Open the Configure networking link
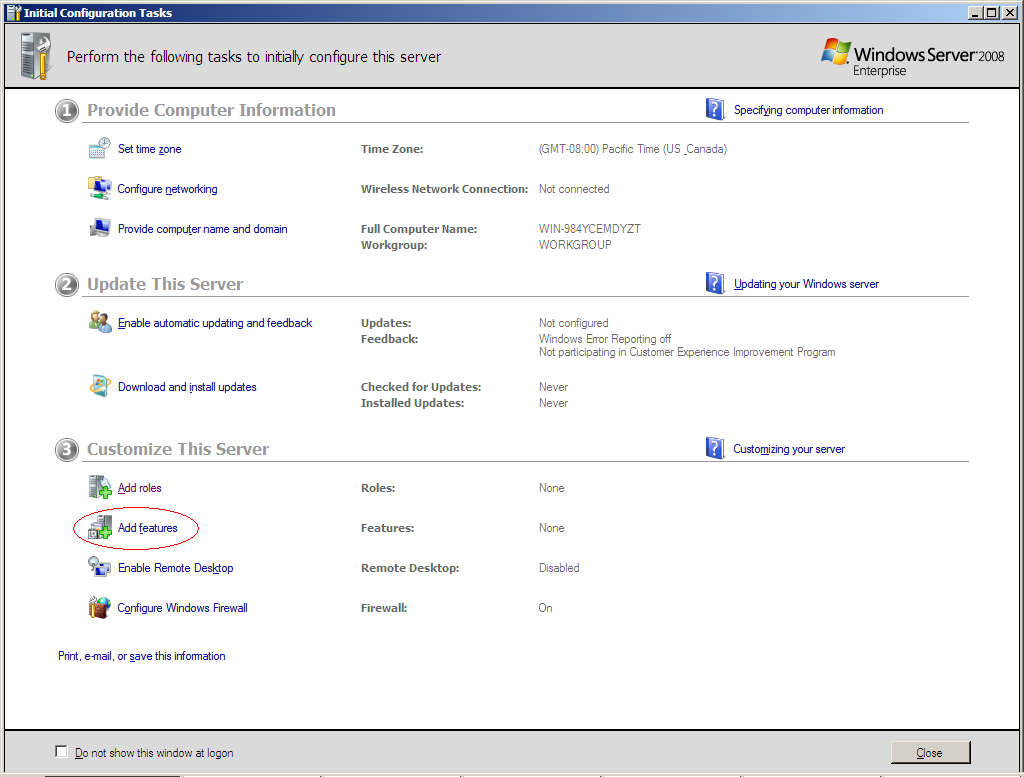1024x777 pixels. click(x=167, y=189)
